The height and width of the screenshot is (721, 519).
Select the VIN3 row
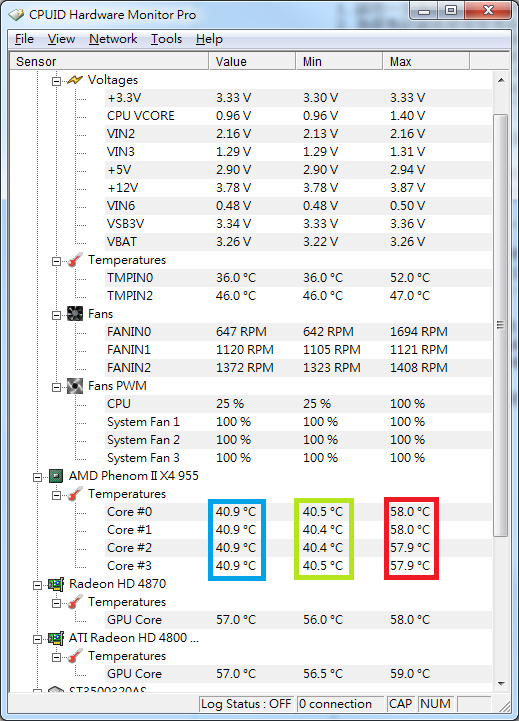coord(298,152)
